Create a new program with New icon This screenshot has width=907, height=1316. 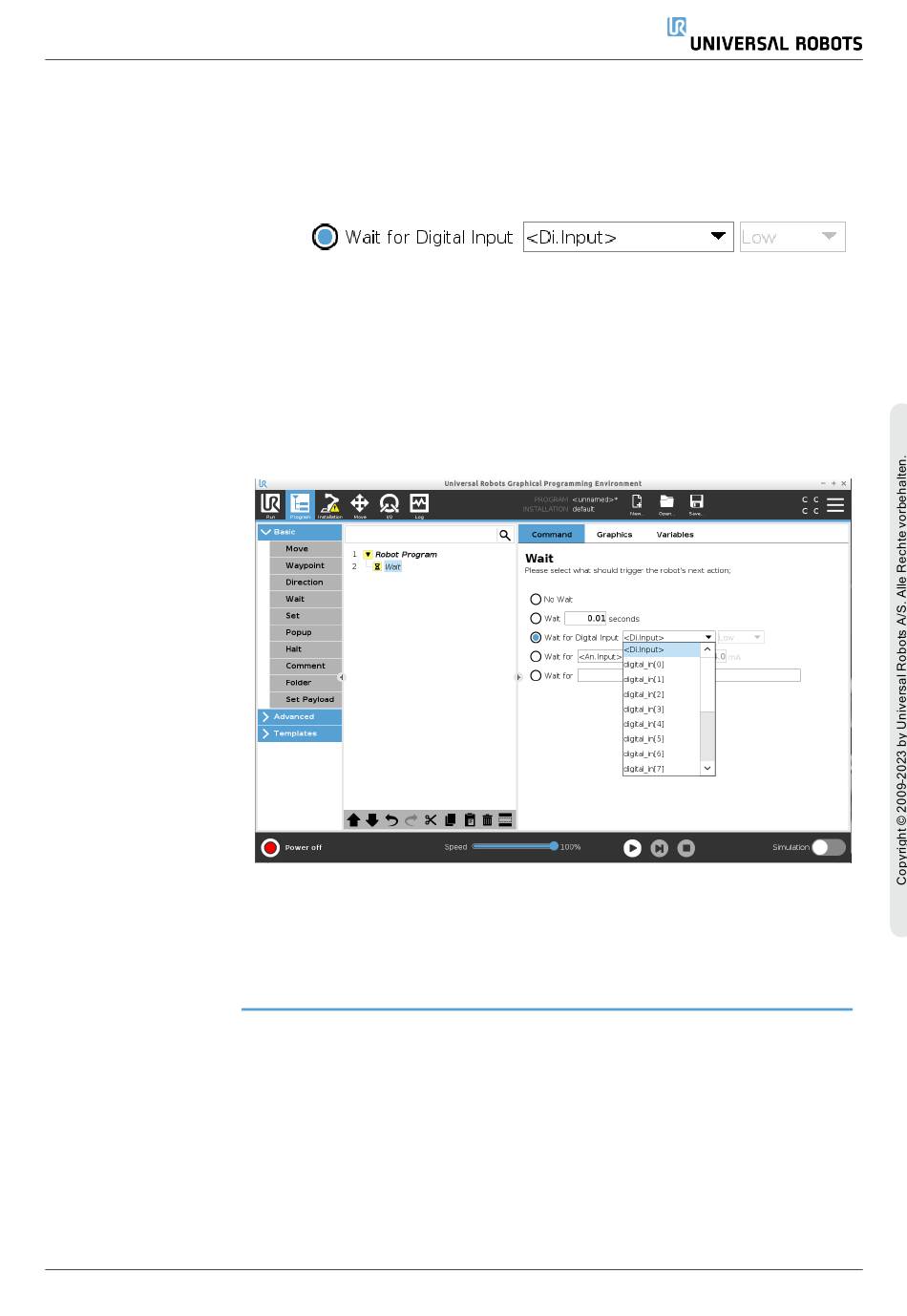(637, 503)
